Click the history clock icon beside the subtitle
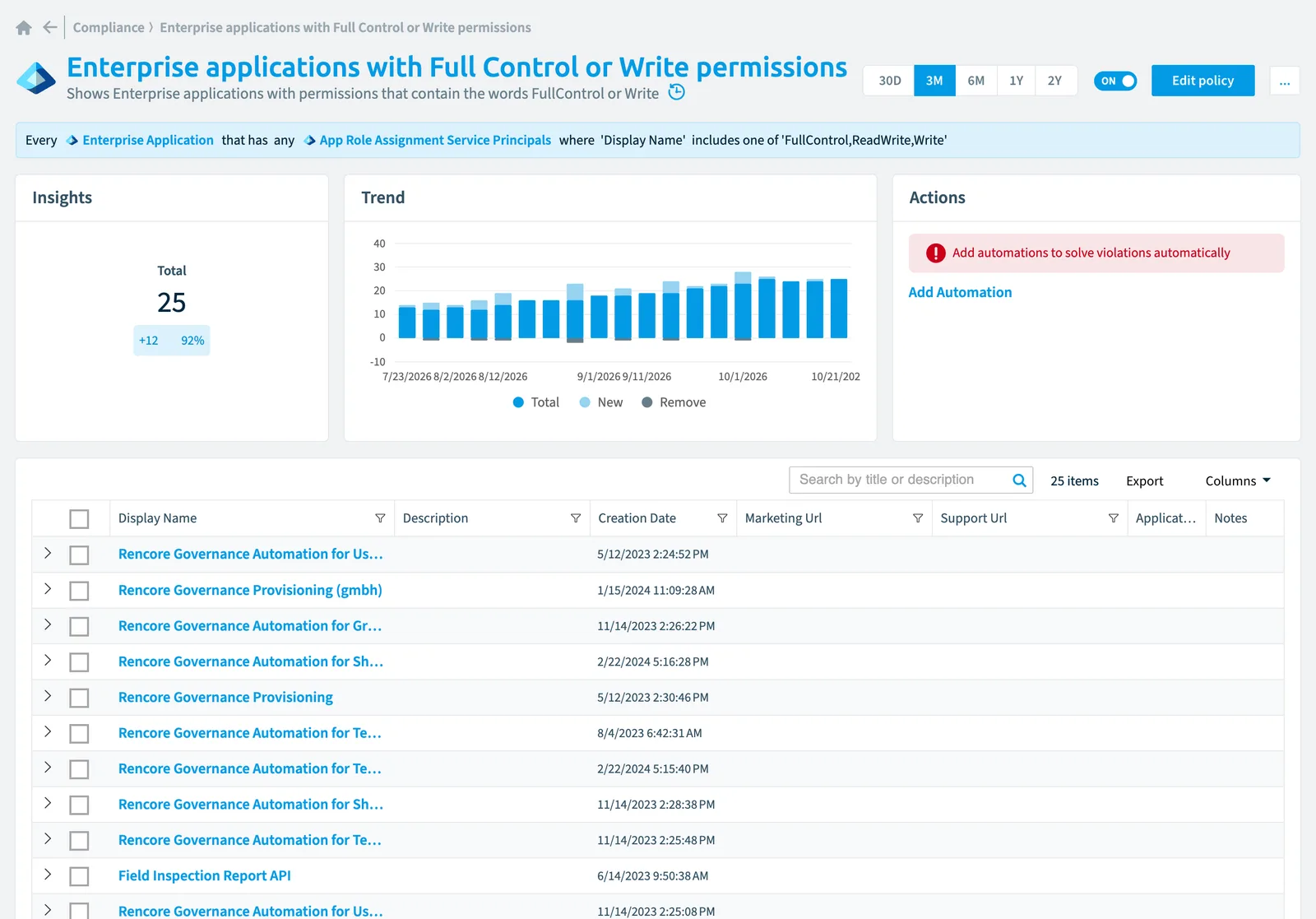The height and width of the screenshot is (919, 1316). [x=676, y=92]
